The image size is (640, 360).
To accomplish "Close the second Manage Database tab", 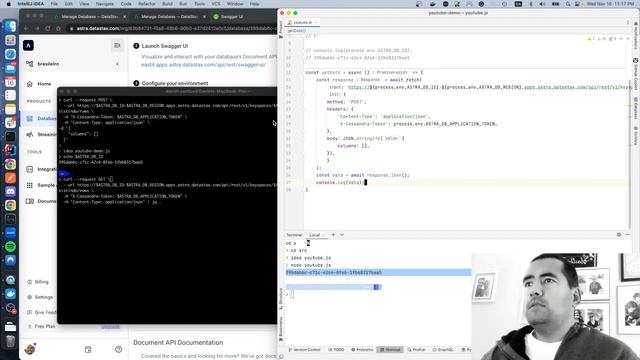I will pyautogui.click(x=204, y=17).
